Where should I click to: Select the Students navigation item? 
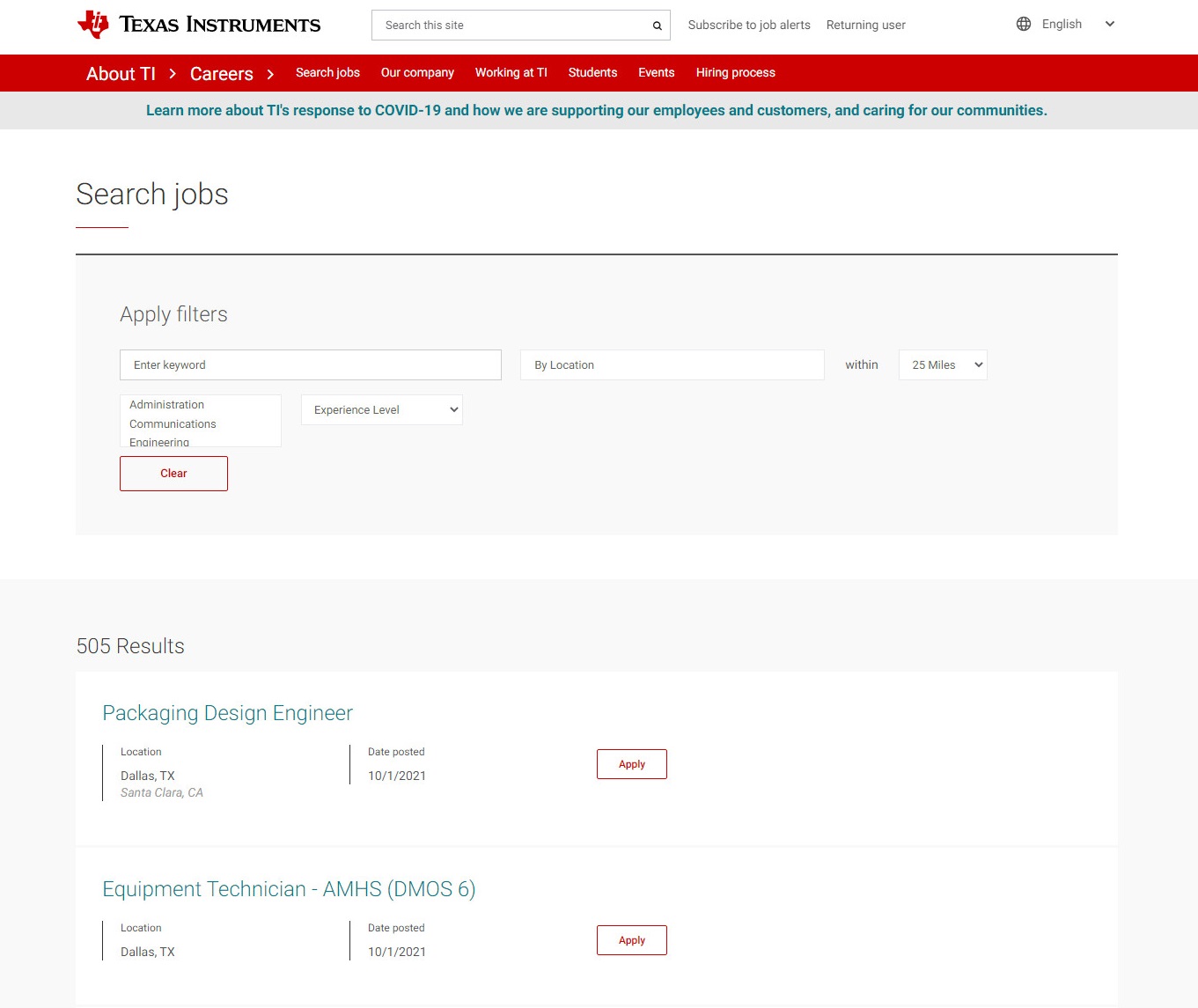(592, 73)
